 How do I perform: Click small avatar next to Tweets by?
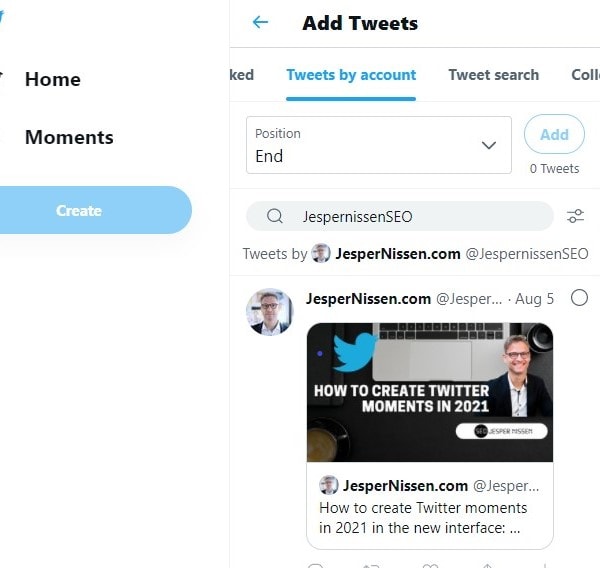(x=321, y=253)
